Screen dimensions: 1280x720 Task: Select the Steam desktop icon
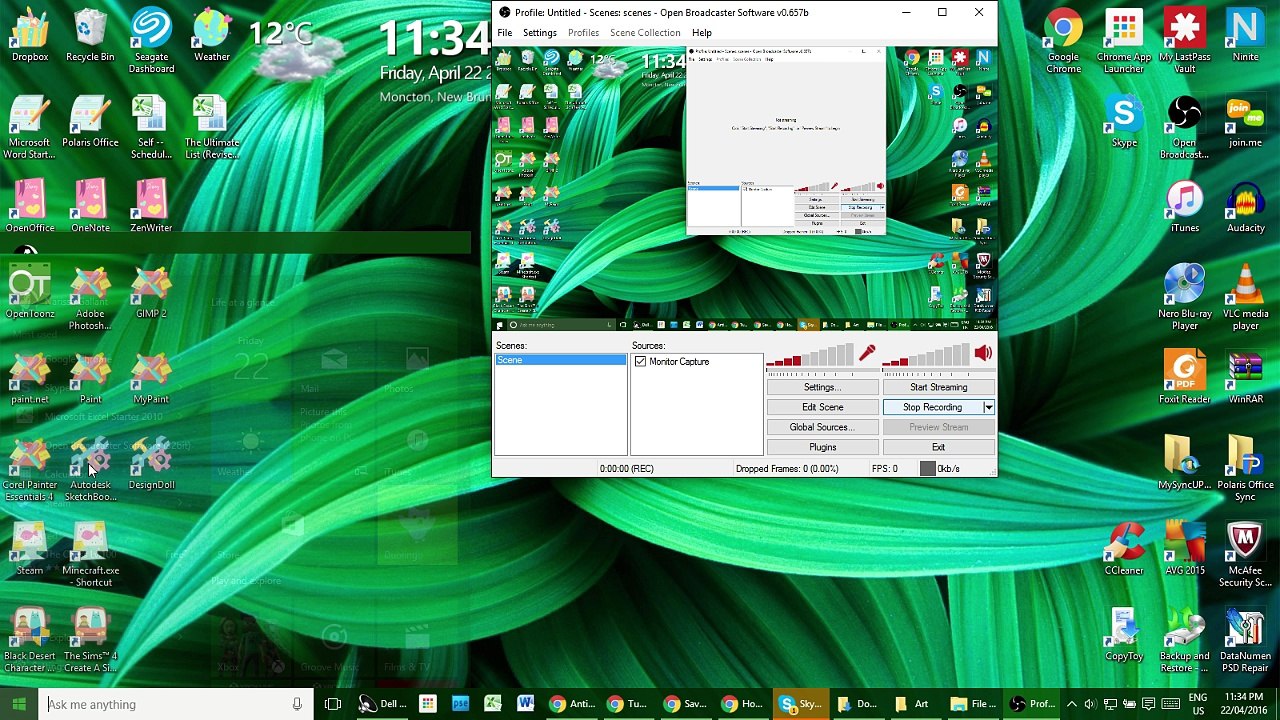click(x=30, y=549)
